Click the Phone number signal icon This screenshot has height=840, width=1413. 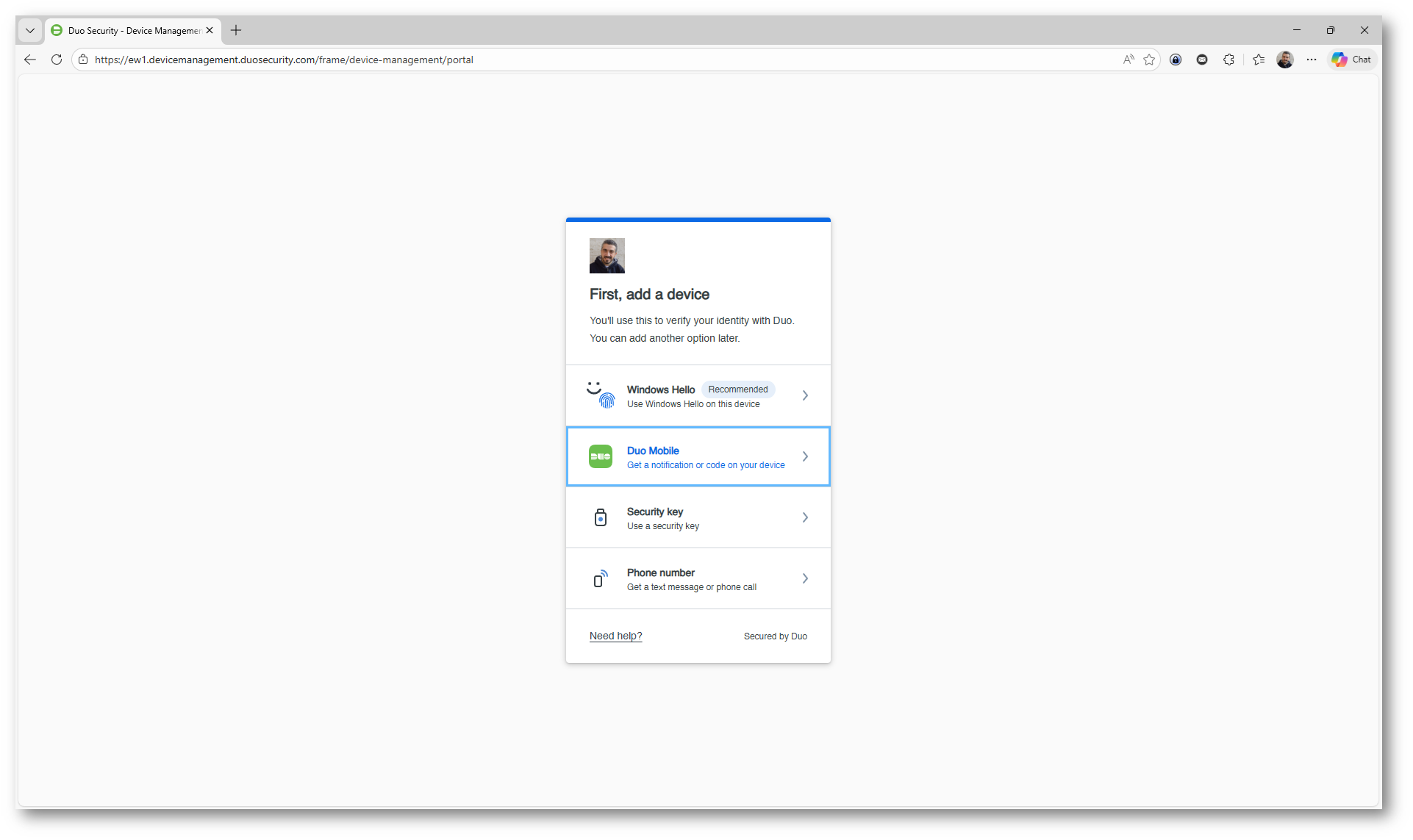tap(601, 578)
